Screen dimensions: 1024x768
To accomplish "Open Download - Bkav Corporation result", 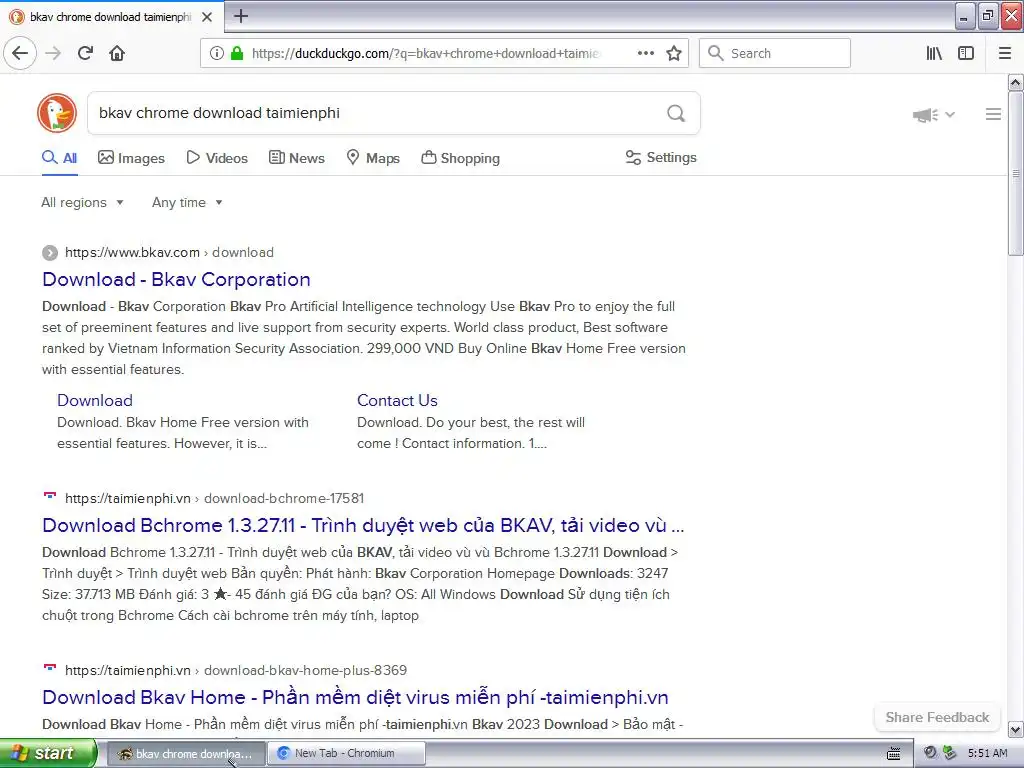I will tap(176, 280).
